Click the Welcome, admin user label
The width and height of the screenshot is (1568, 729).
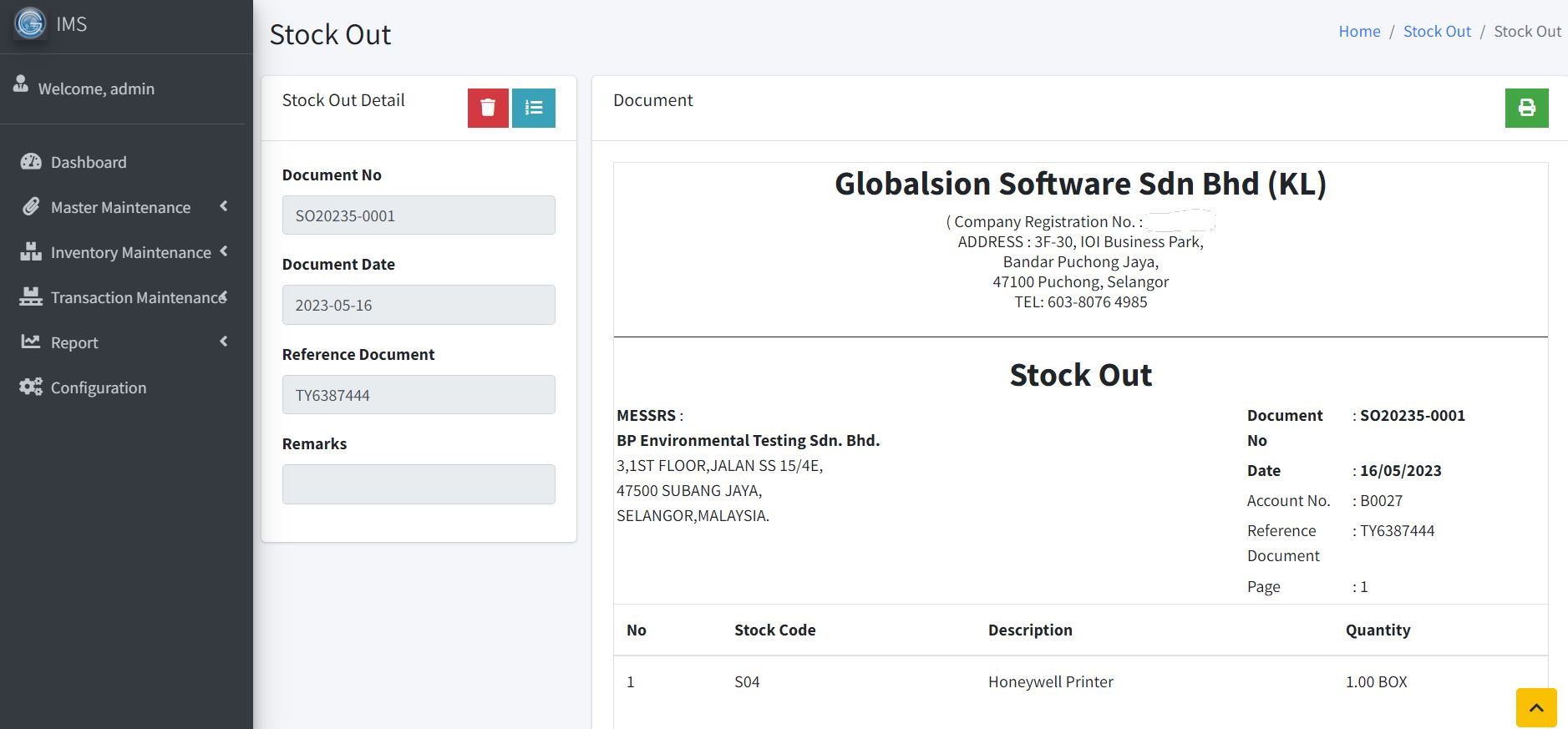pos(96,89)
